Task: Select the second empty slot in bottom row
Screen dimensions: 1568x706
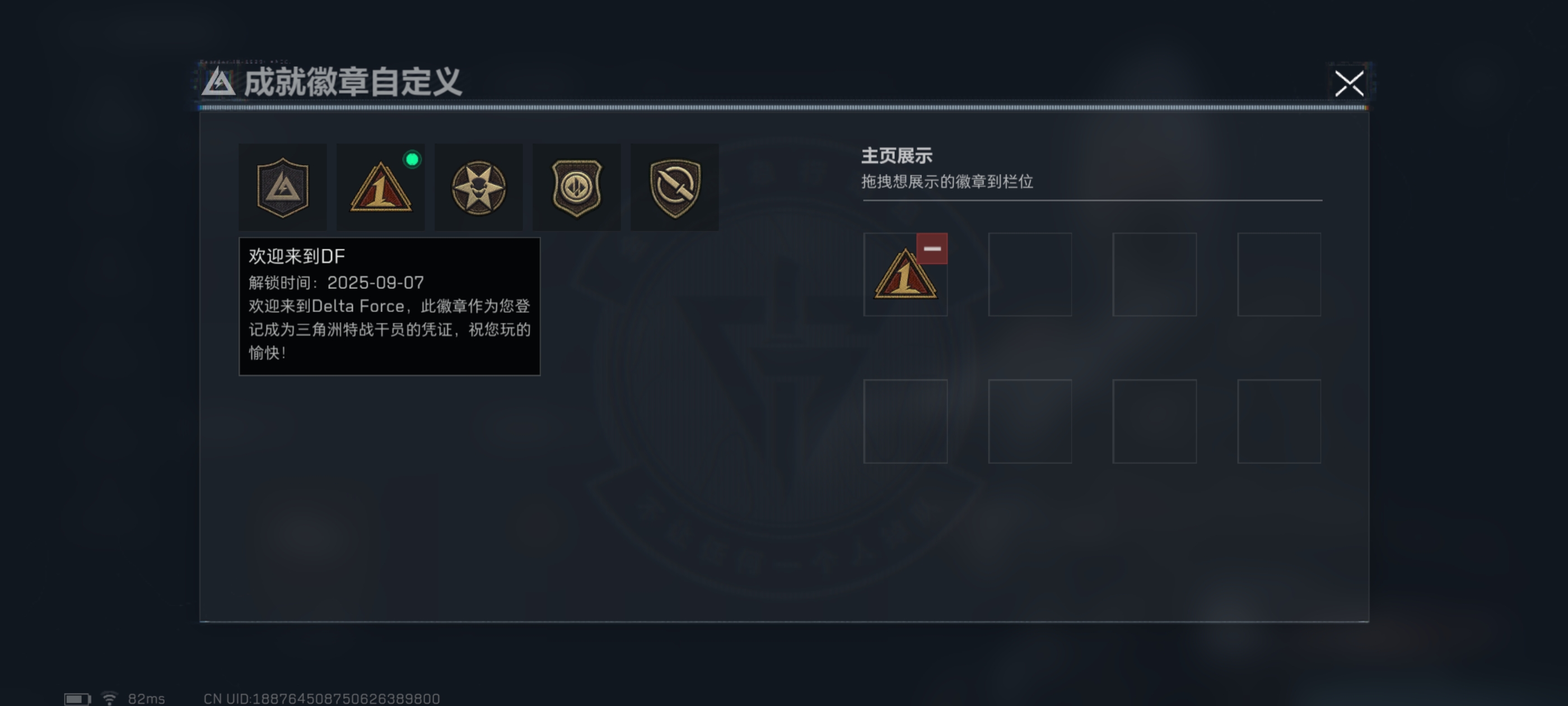Action: (1030, 421)
